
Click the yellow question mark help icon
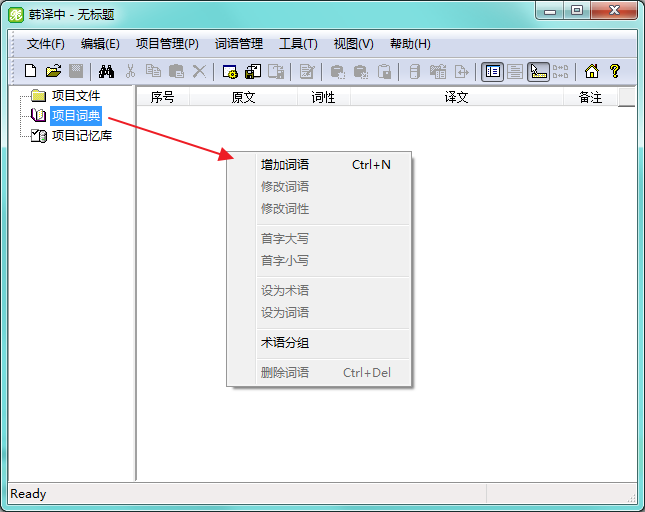coord(615,71)
